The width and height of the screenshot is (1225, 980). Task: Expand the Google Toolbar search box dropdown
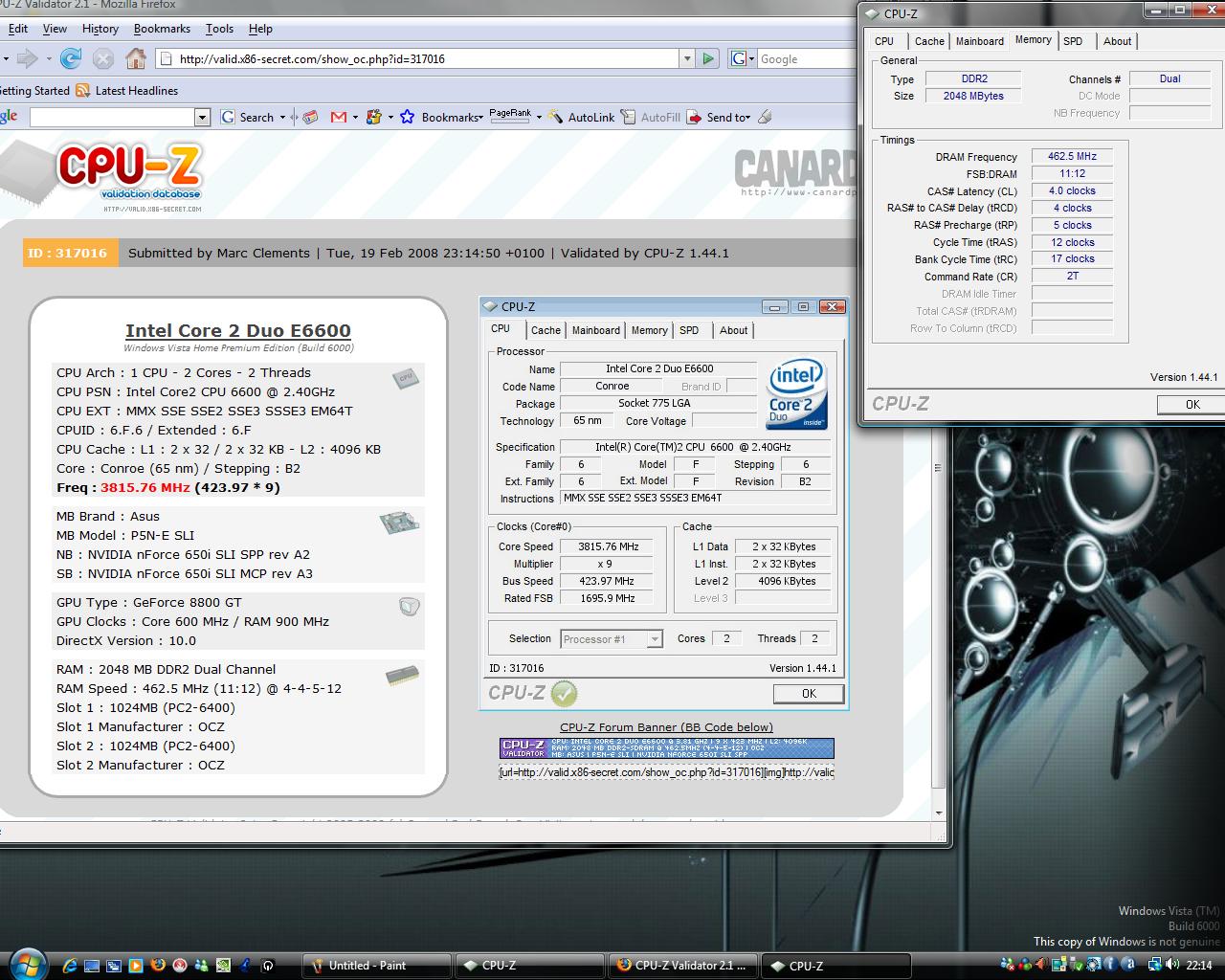coord(202,117)
